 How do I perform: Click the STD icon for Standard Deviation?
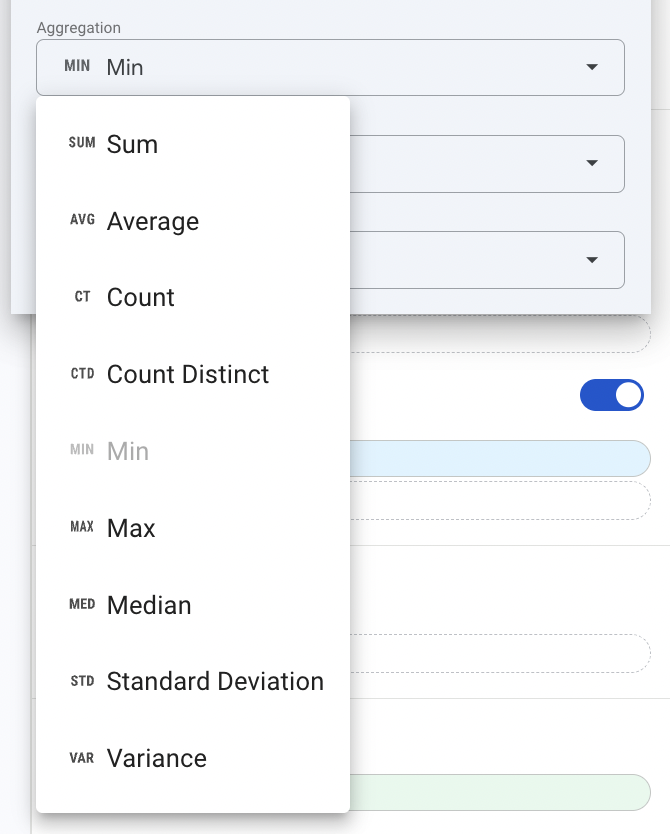click(81, 681)
